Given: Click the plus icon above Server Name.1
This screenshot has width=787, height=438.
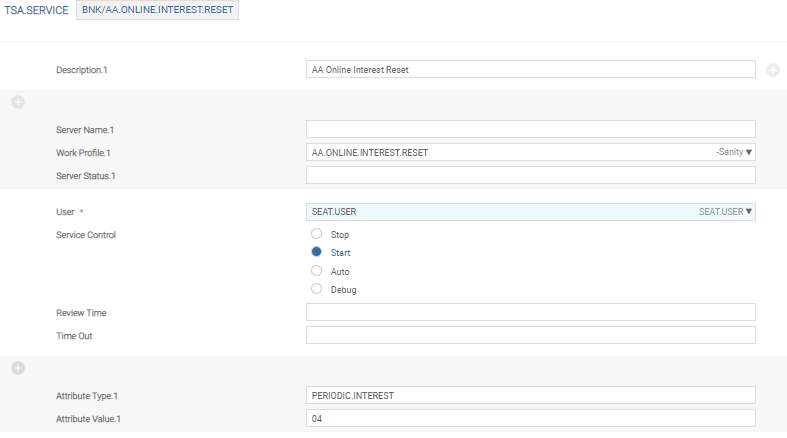Looking at the screenshot, I should 18,102.
